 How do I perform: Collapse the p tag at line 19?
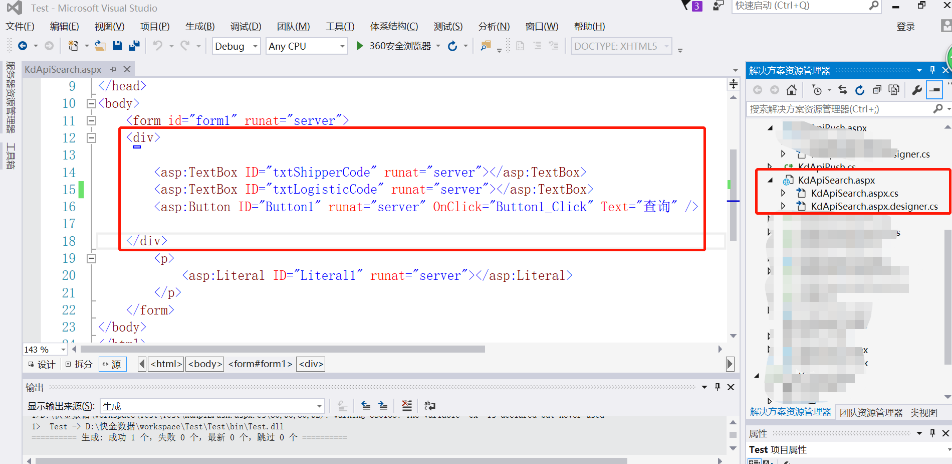[92, 258]
